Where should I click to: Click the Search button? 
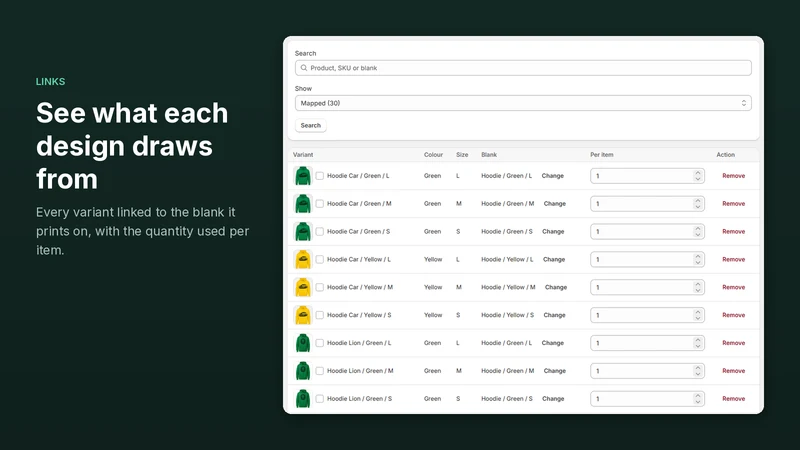point(311,126)
